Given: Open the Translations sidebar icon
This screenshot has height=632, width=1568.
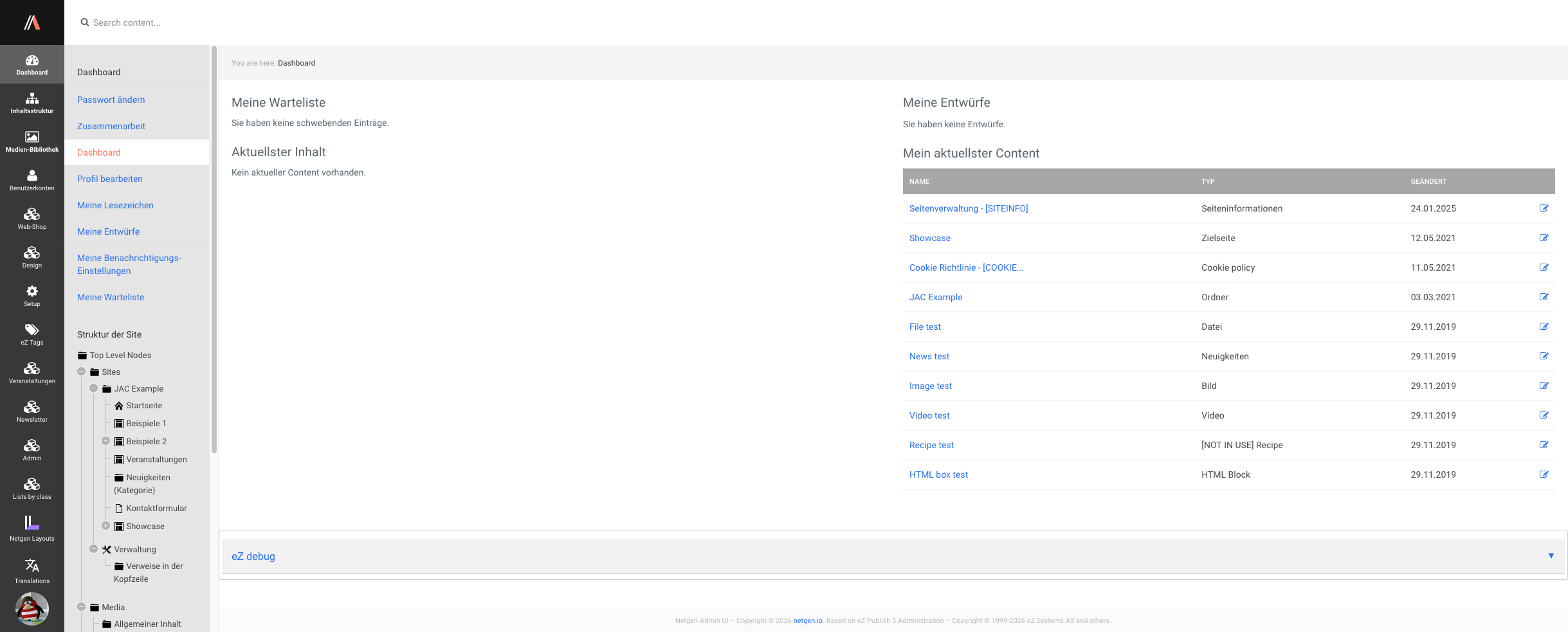Looking at the screenshot, I should point(32,570).
